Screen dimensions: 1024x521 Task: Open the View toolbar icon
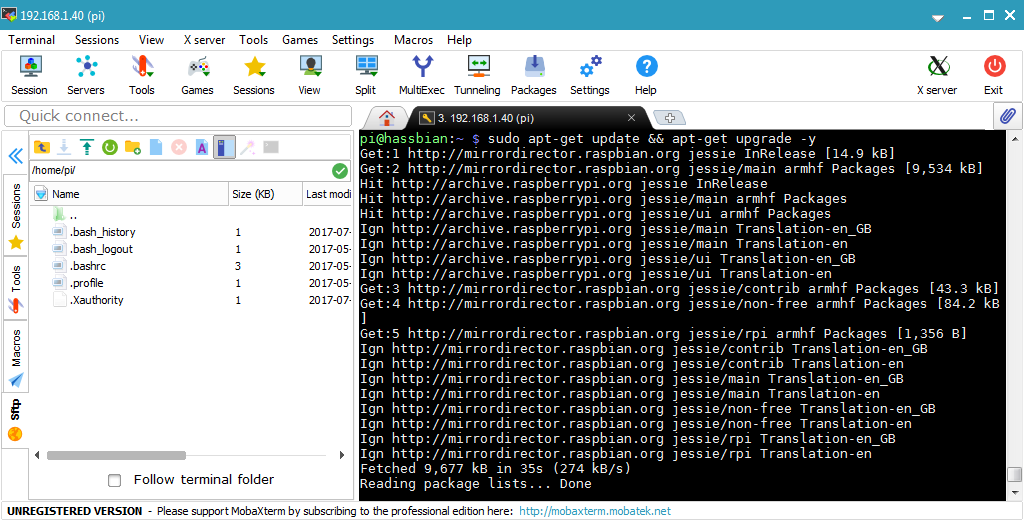[x=310, y=76]
